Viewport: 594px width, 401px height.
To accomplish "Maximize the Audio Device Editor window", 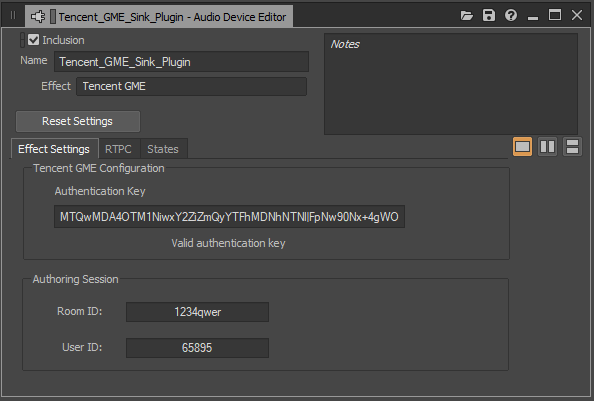I will pos(555,16).
